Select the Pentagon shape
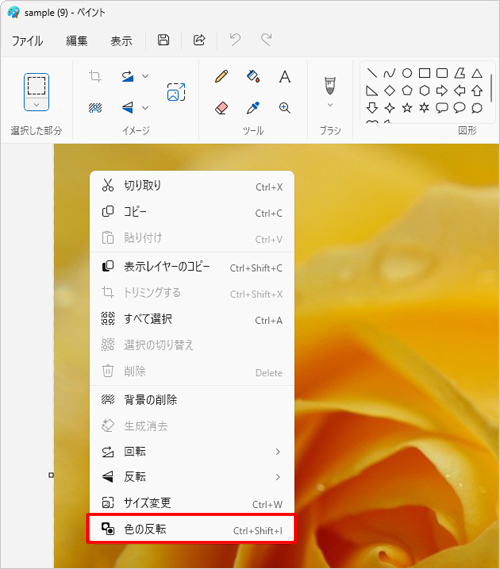500x569 pixels. click(x=407, y=91)
